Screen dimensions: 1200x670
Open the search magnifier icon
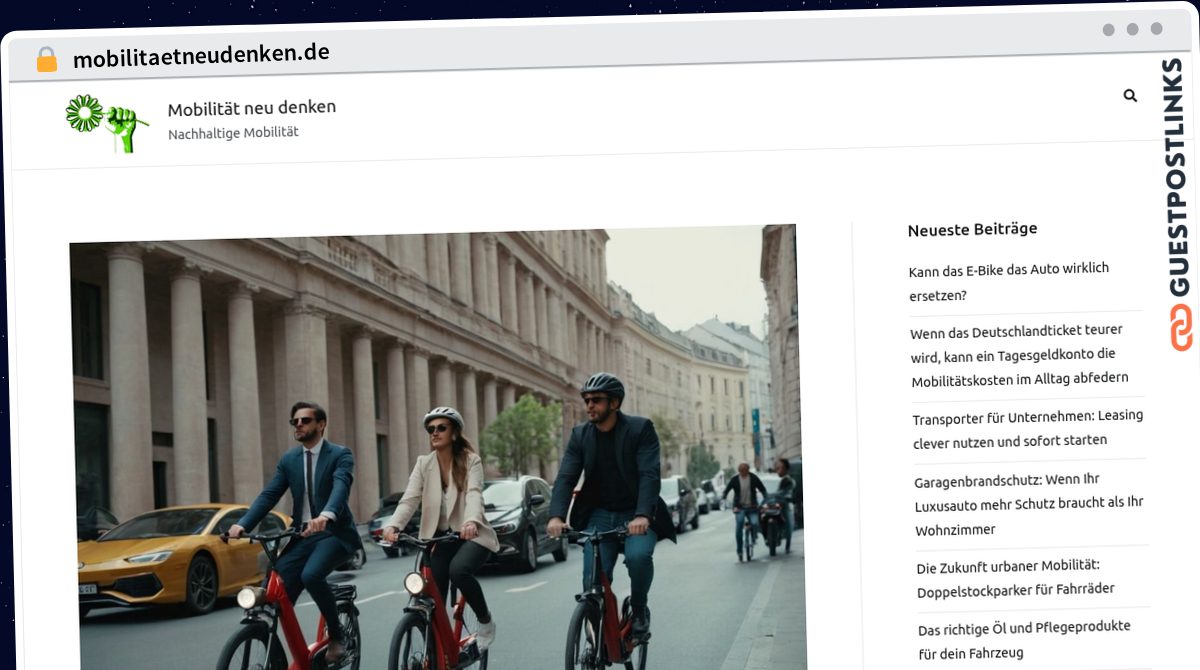click(1130, 96)
